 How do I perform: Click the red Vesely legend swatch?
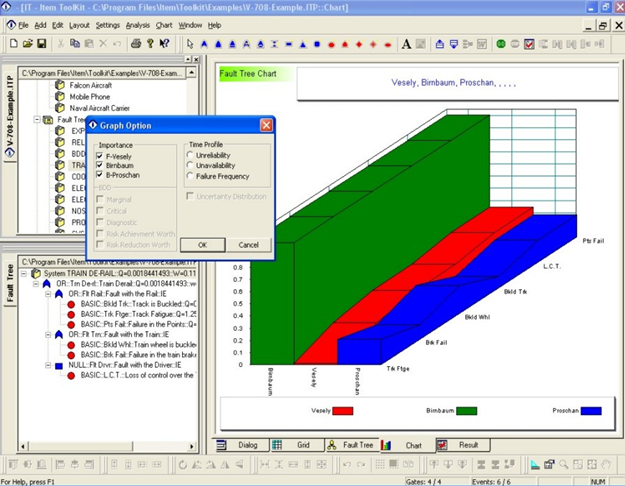click(x=343, y=410)
